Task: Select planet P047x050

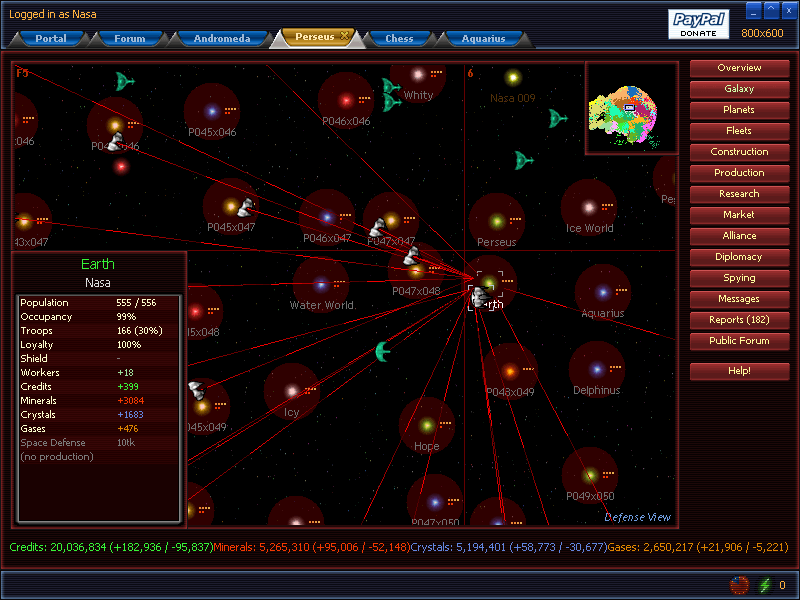Action: [435, 503]
